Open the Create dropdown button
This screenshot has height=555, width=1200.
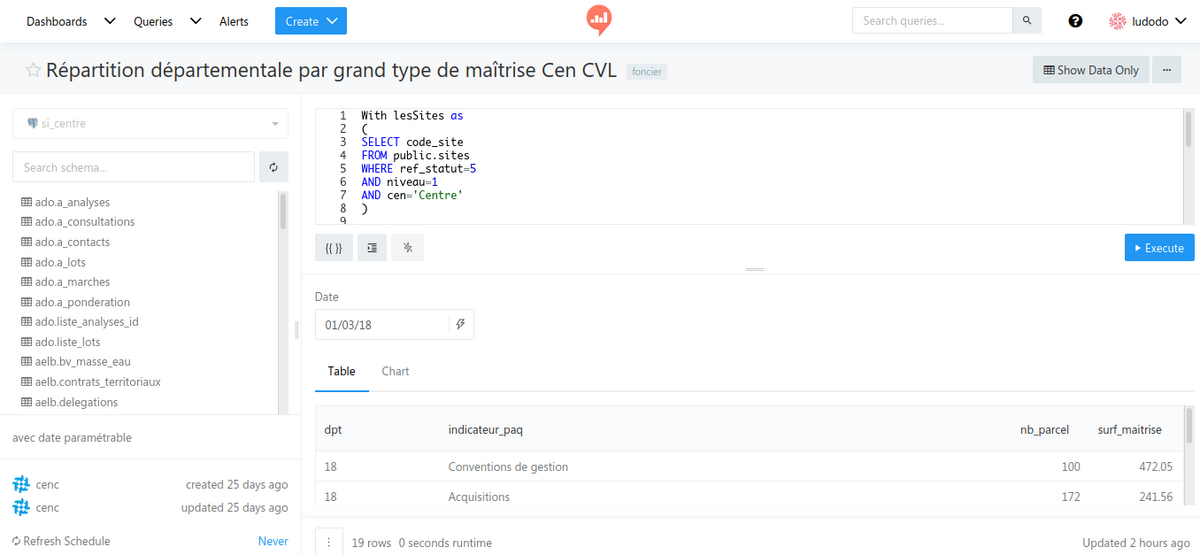[x=311, y=21]
